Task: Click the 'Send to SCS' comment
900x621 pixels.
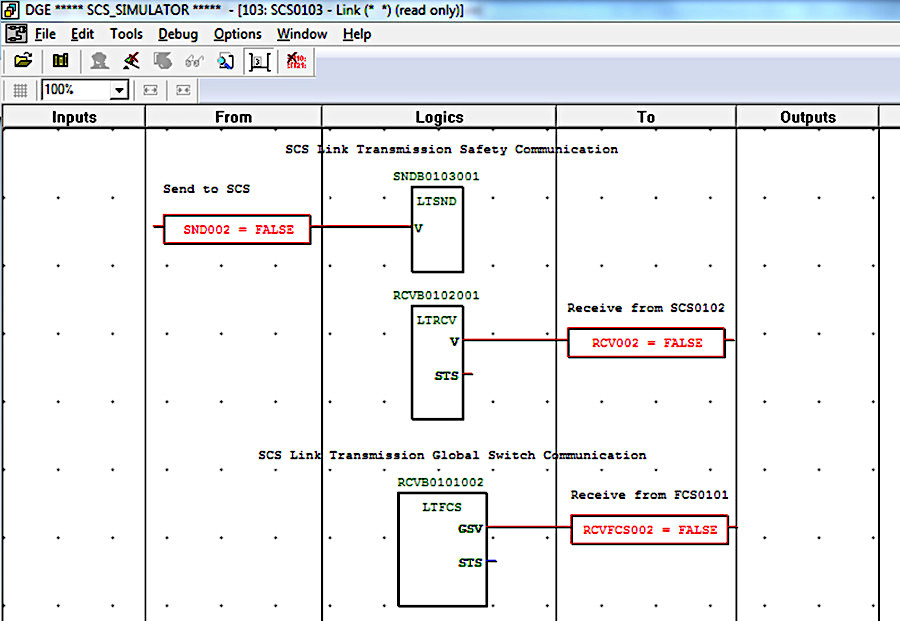Action: coord(206,189)
